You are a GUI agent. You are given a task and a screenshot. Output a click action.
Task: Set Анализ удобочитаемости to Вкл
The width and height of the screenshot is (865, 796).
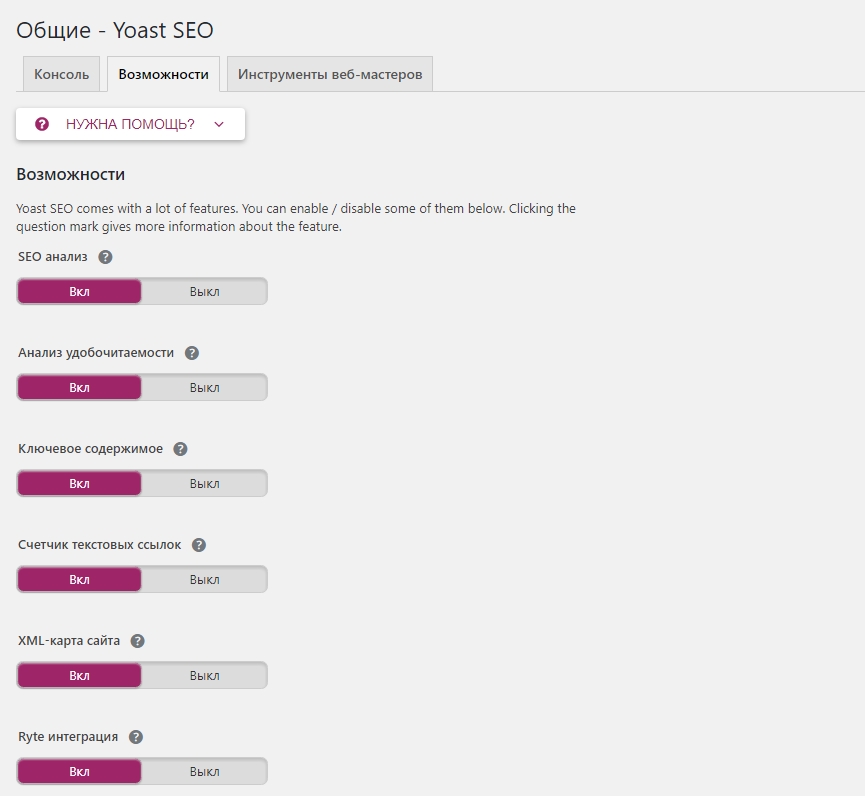point(79,387)
